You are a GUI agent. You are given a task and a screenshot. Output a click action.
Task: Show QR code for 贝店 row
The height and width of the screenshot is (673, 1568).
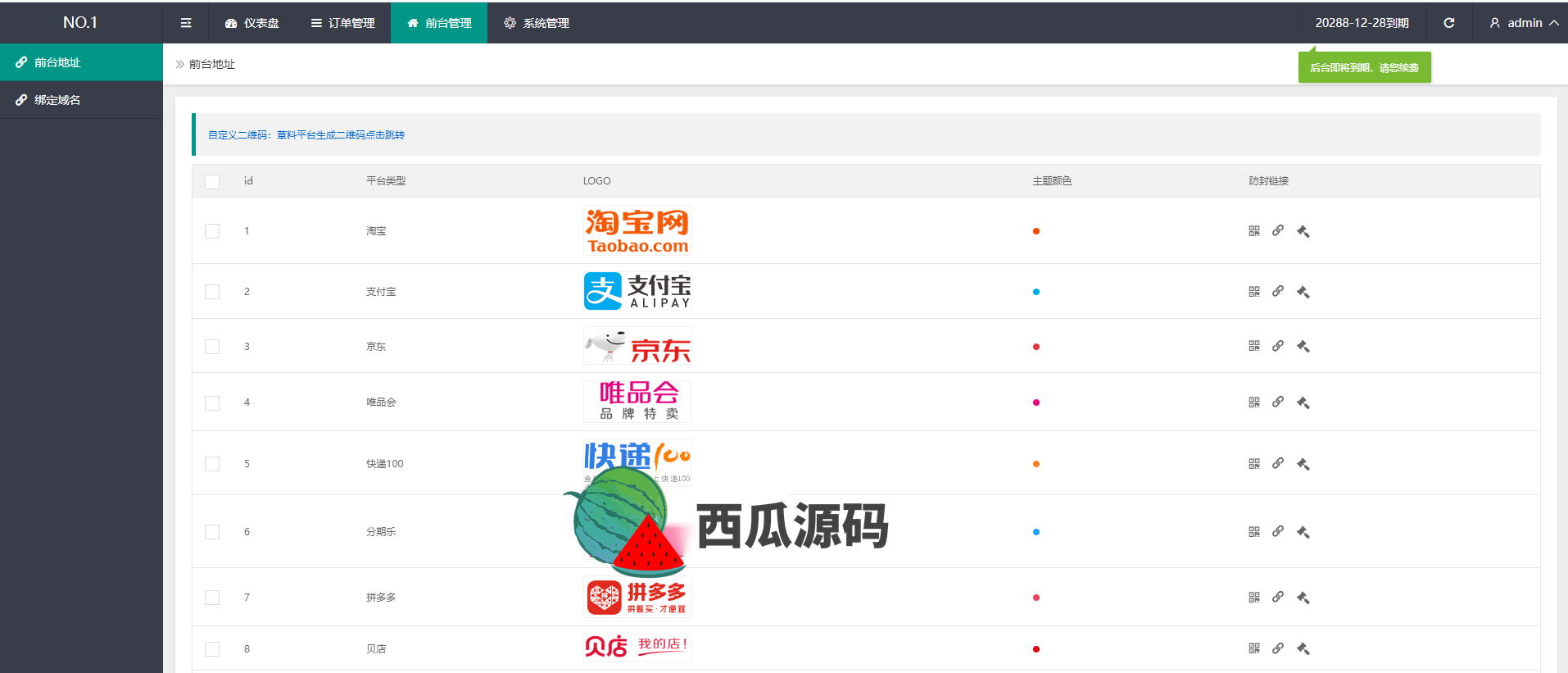1254,648
